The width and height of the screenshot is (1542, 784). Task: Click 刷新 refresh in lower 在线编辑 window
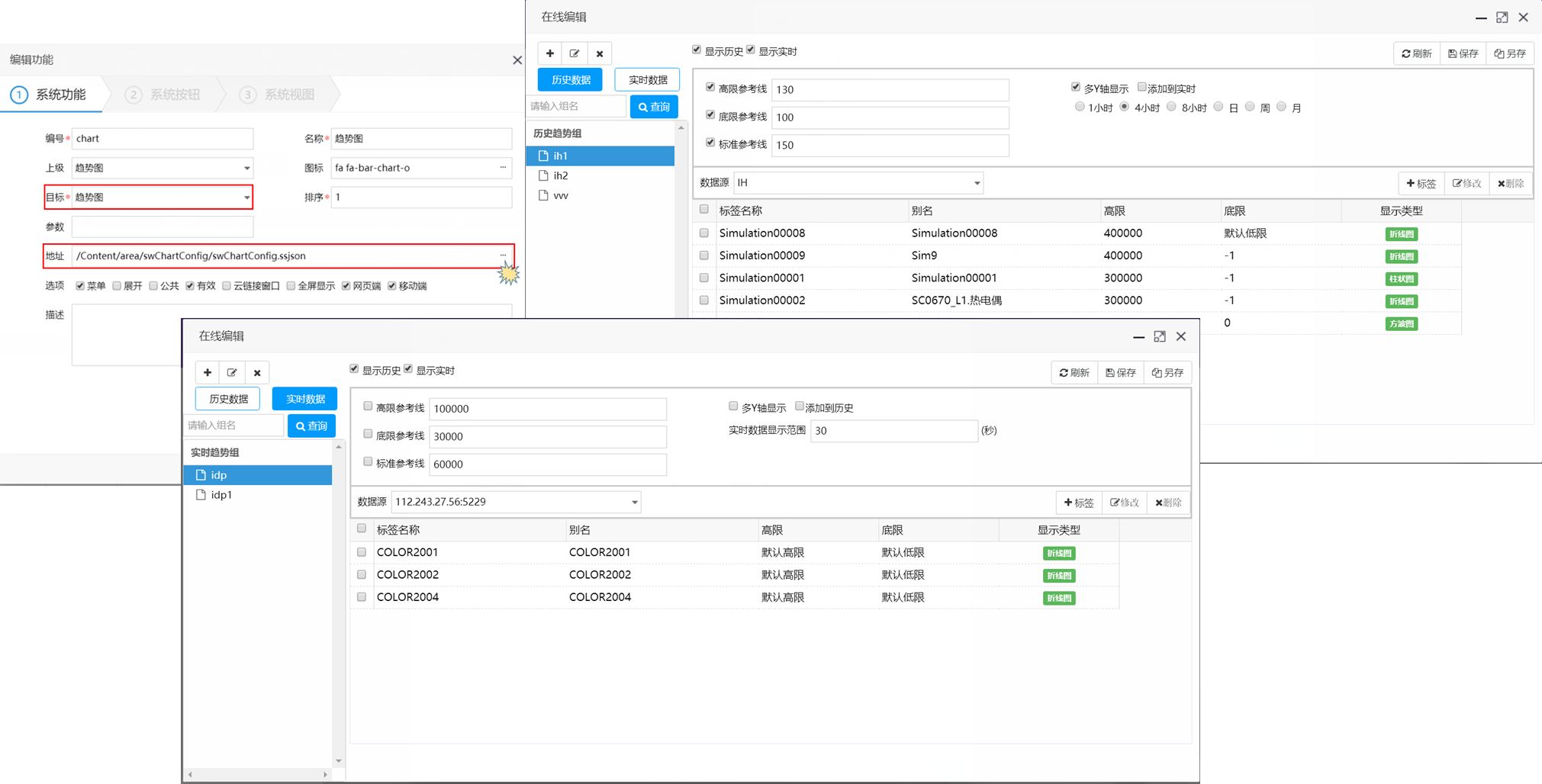(1074, 372)
